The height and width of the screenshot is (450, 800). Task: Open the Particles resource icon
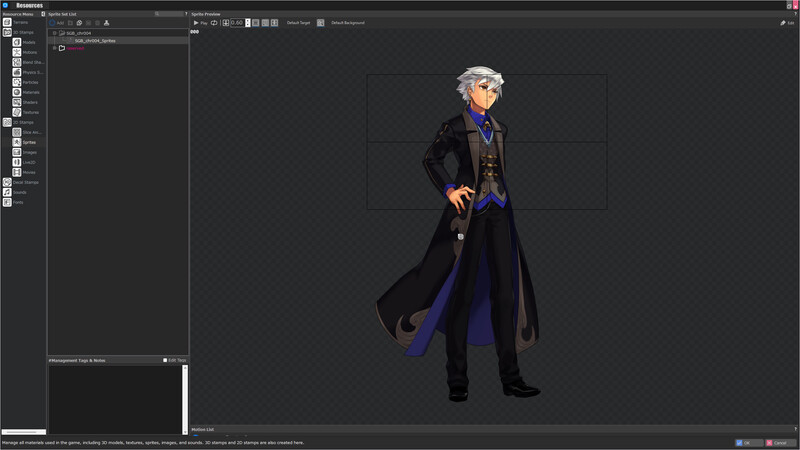pyautogui.click(x=17, y=82)
